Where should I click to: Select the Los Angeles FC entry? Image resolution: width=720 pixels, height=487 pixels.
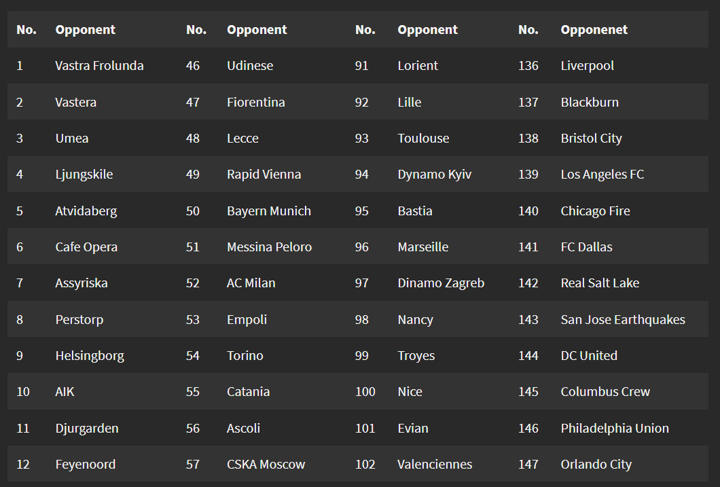tap(602, 174)
